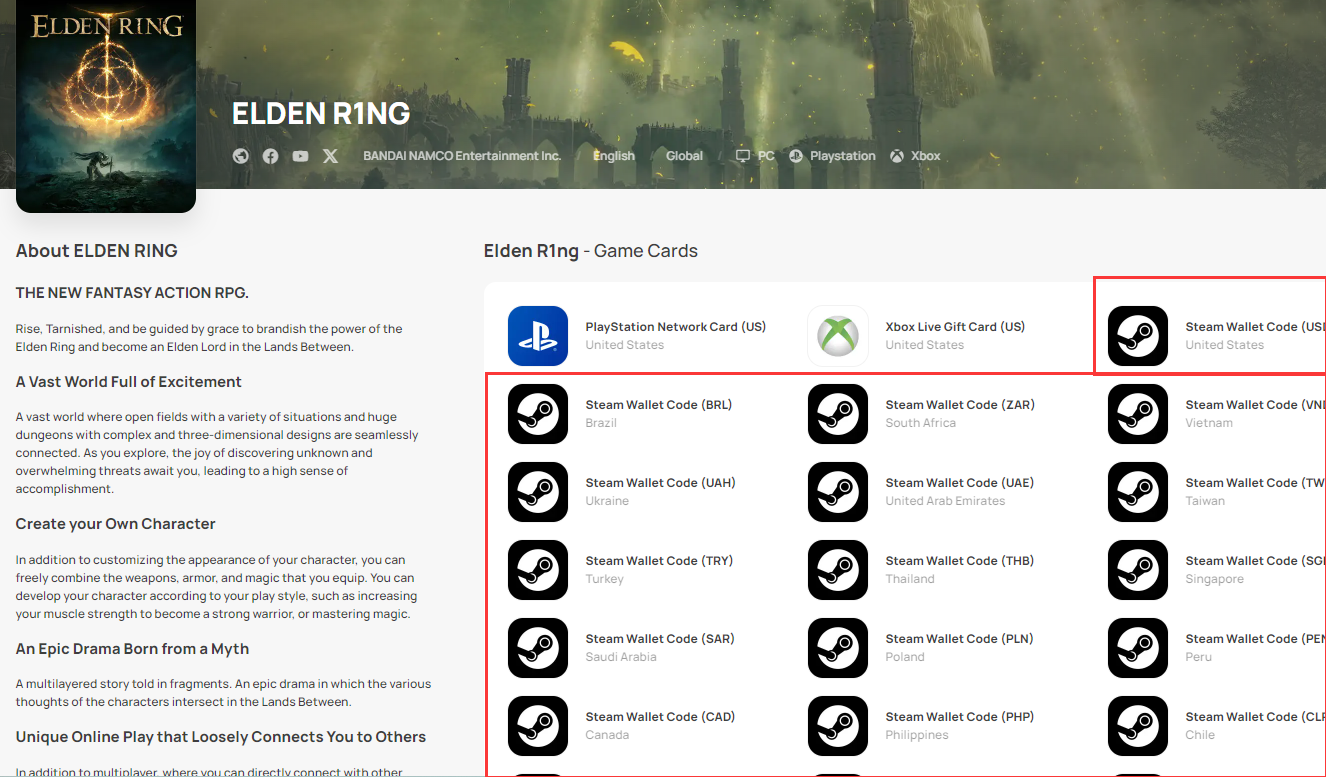Click 'Unique Online Play that Loosely Connects' heading

[x=221, y=737]
